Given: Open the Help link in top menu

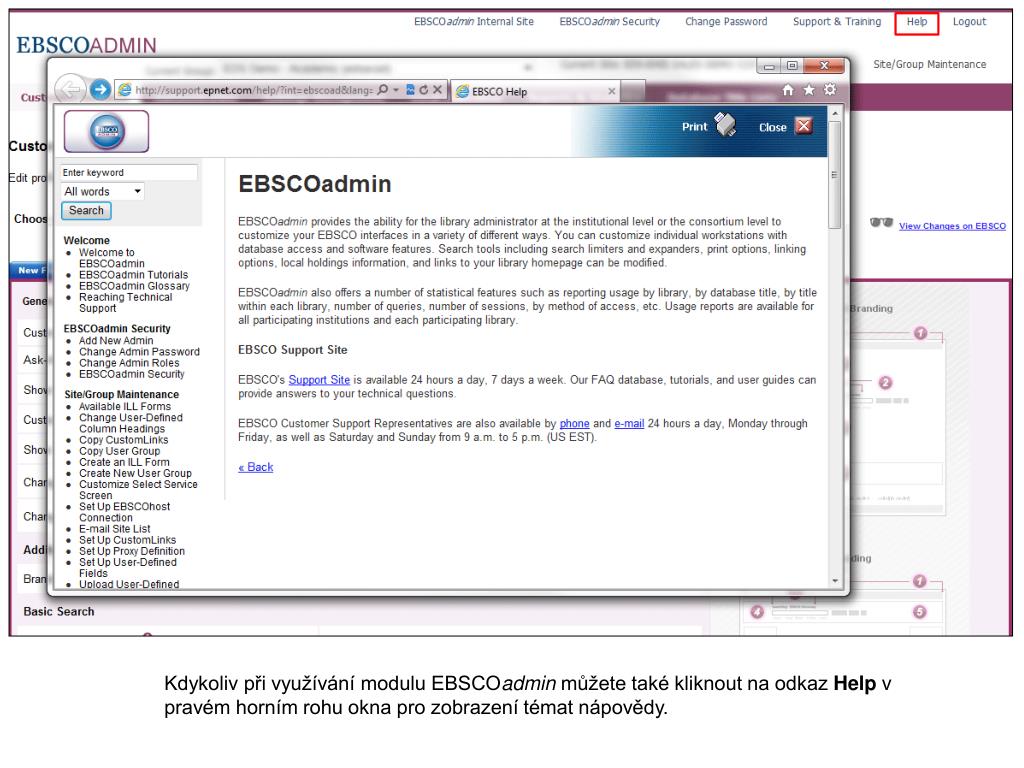Looking at the screenshot, I should [916, 22].
